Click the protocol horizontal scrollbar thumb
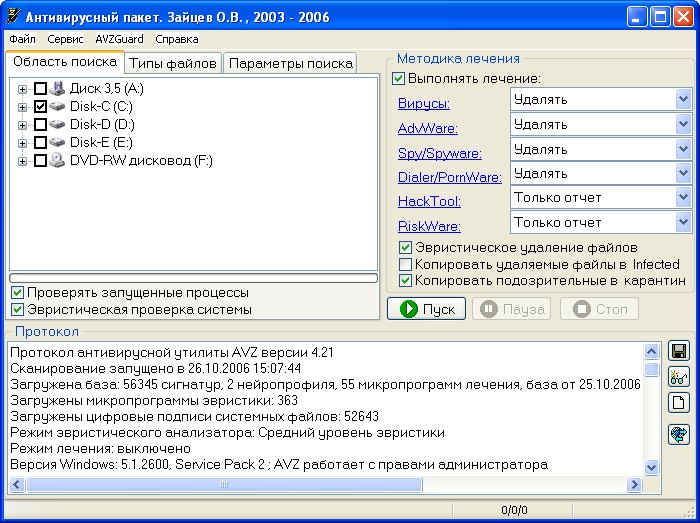 click(224, 484)
